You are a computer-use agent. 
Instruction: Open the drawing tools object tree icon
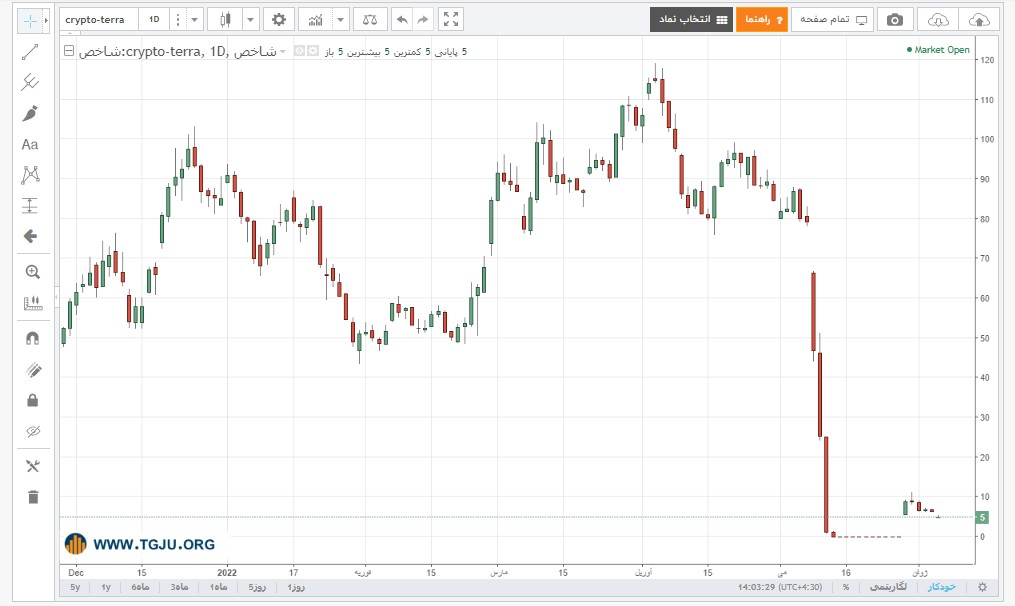(x=32, y=466)
